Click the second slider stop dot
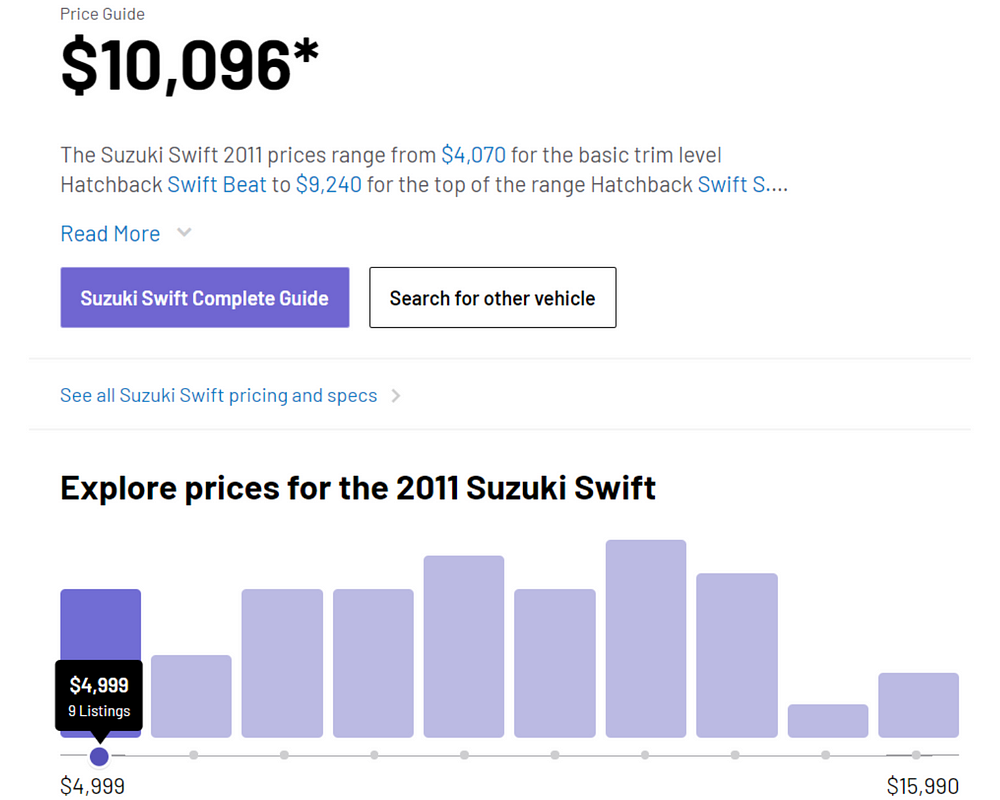 click(x=193, y=755)
